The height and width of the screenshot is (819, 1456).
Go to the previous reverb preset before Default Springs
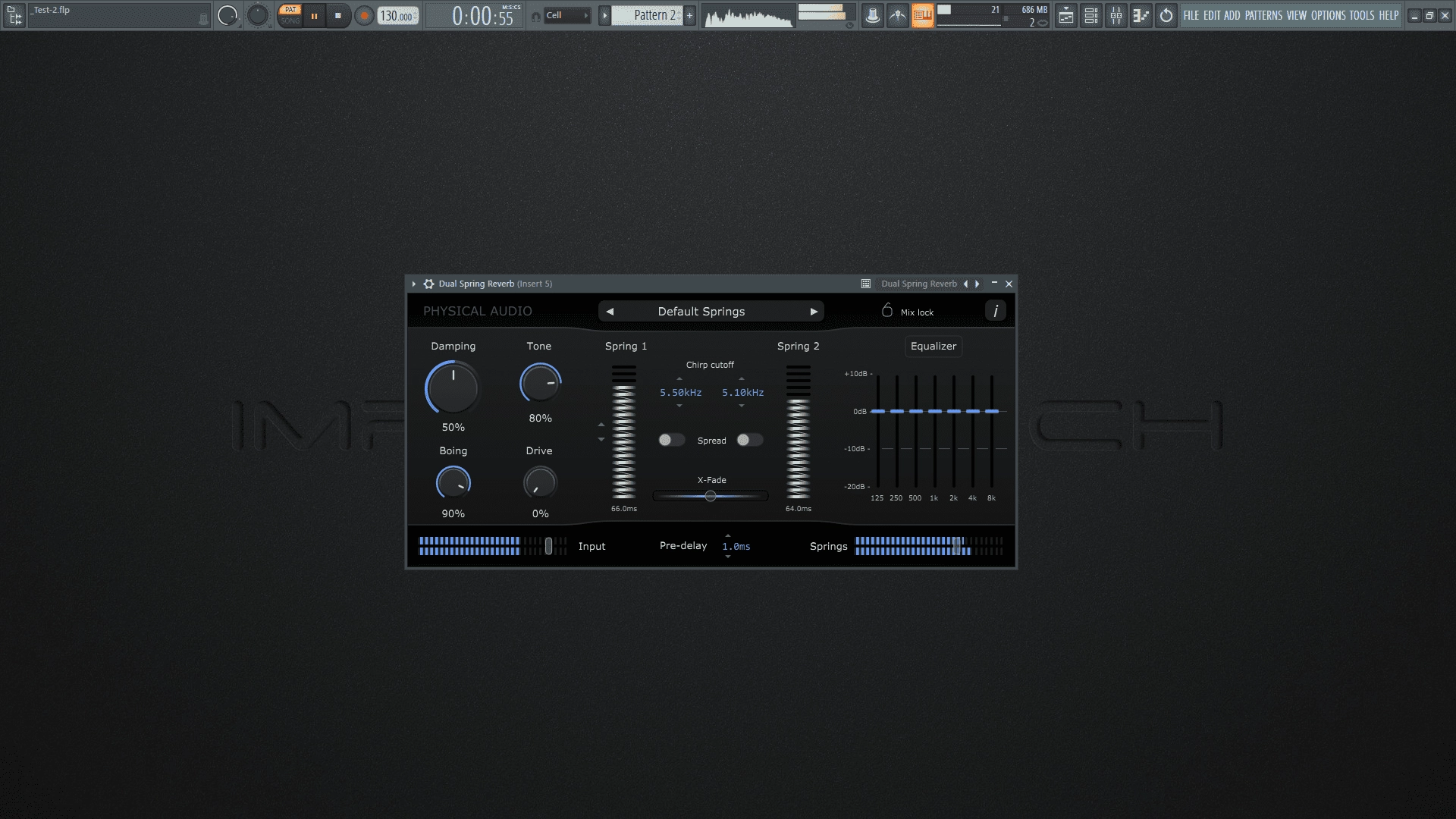coord(610,312)
